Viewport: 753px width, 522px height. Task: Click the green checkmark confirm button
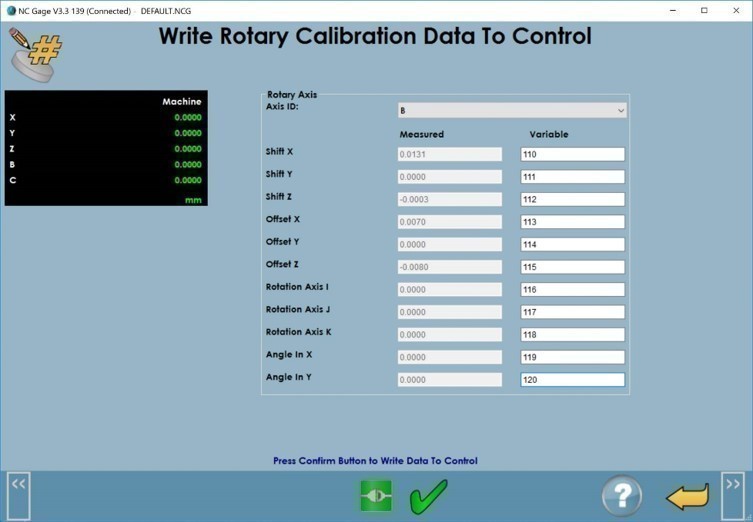[428, 497]
